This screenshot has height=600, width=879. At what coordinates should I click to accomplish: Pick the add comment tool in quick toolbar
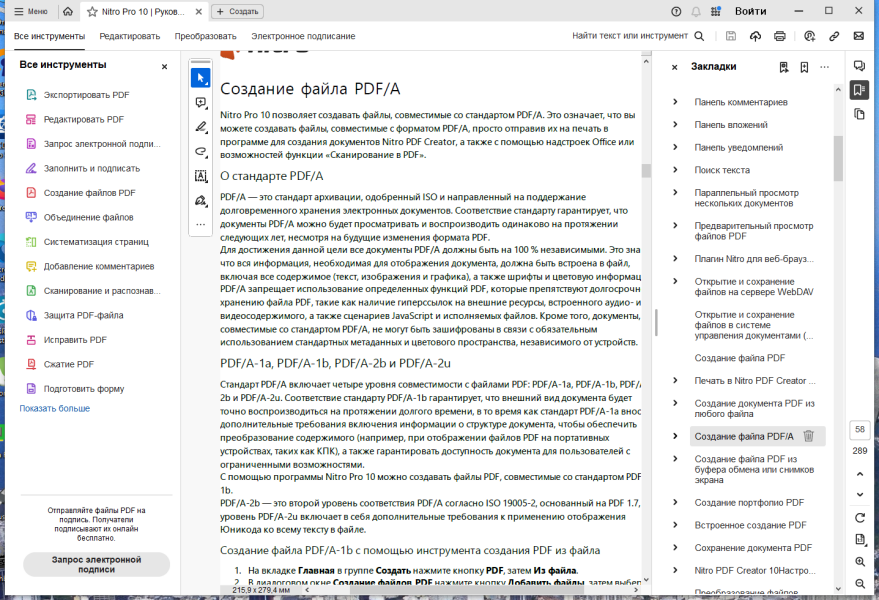click(x=201, y=103)
